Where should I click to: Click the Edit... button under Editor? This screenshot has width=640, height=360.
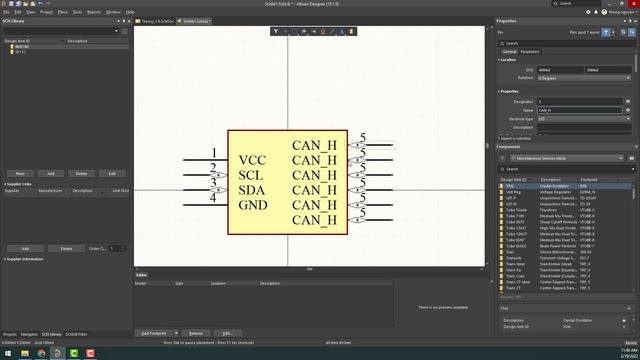pos(228,333)
